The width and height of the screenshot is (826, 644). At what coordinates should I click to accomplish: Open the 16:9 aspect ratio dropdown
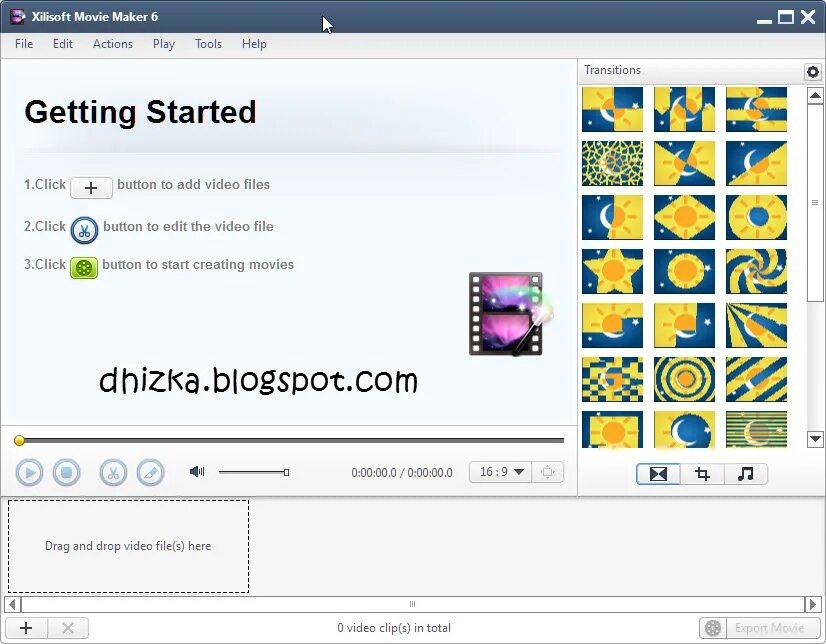[x=500, y=472]
